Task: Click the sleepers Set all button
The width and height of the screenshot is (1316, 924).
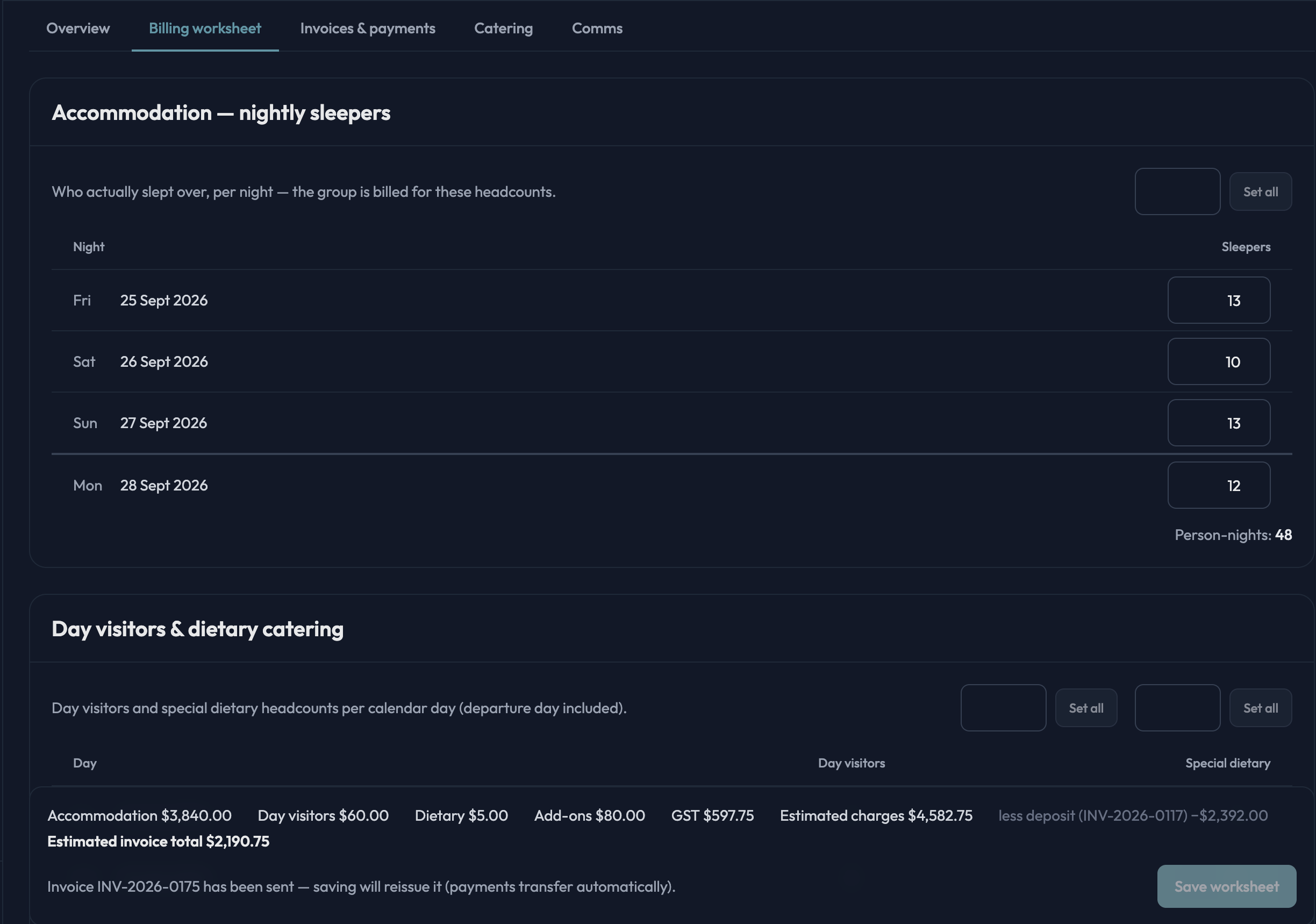Action: click(1261, 191)
